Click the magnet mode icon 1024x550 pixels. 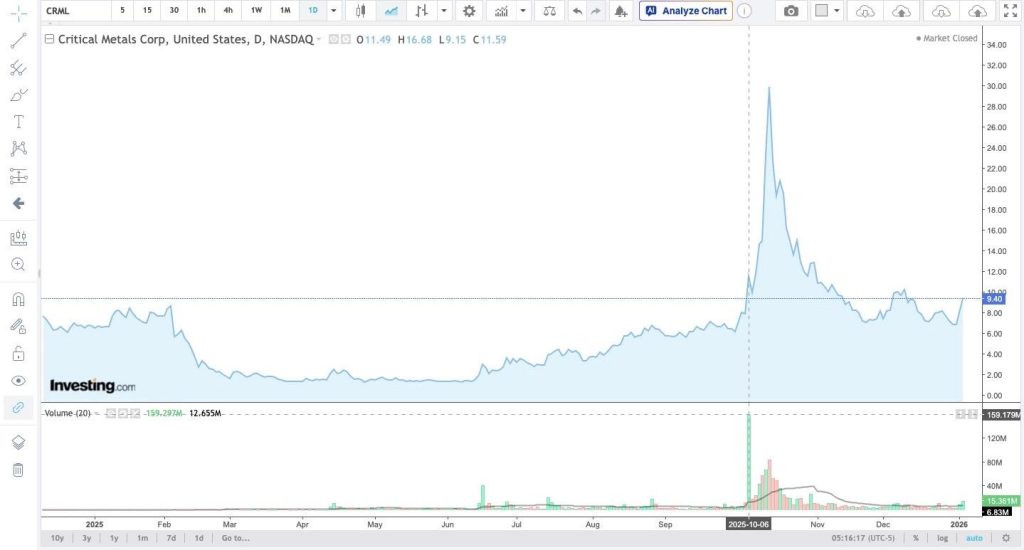coord(18,298)
